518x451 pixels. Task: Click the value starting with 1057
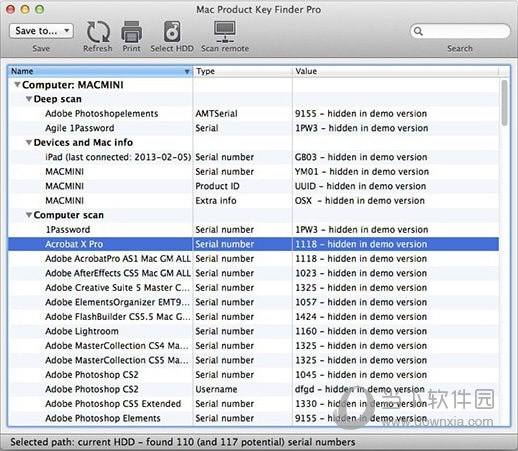tap(361, 302)
